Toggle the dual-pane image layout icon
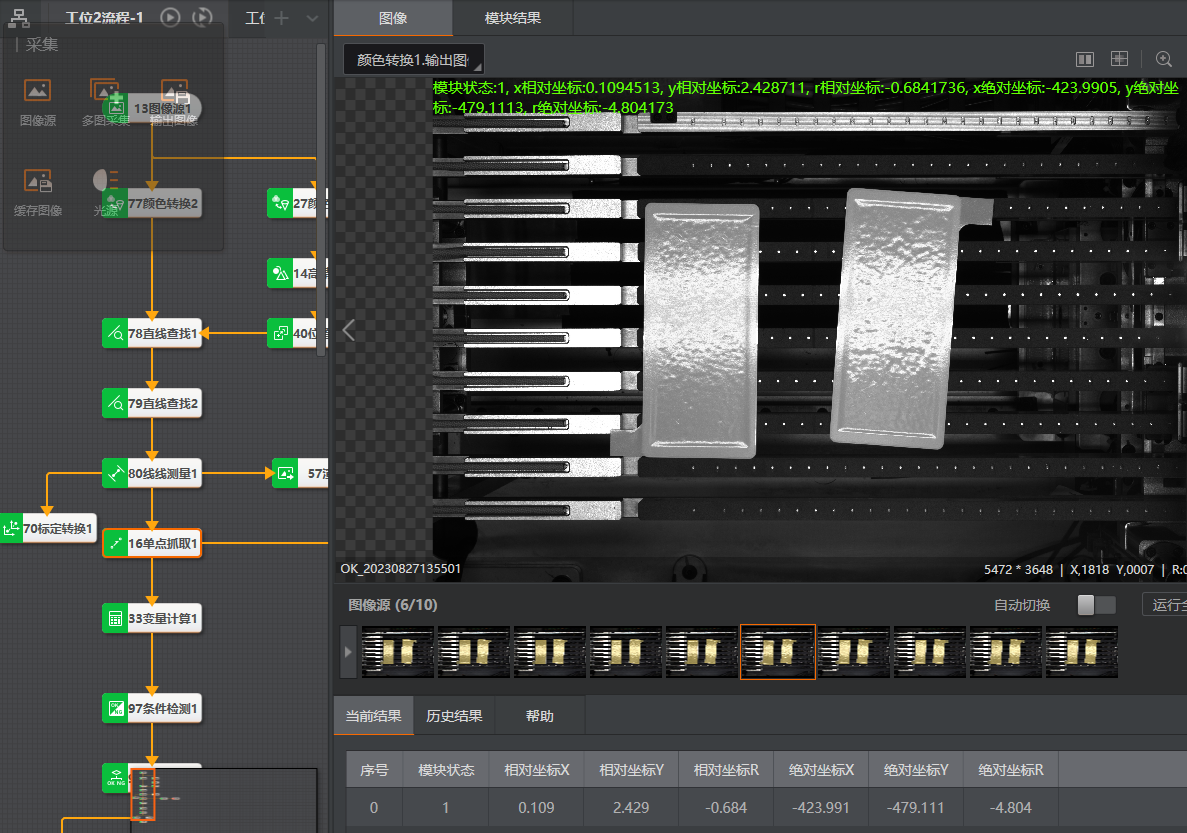 point(1085,59)
